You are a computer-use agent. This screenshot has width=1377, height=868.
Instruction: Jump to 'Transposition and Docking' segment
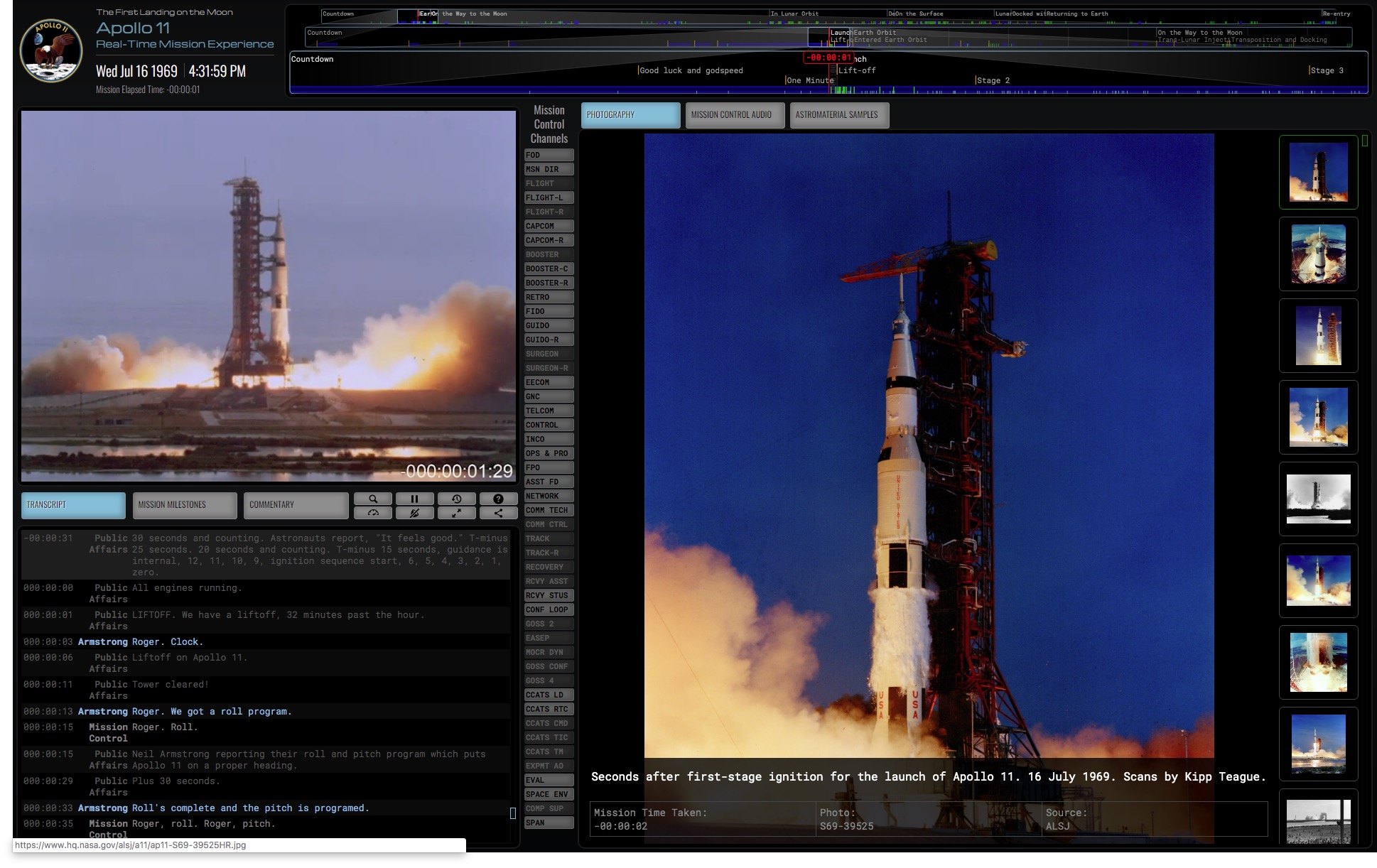click(1279, 40)
